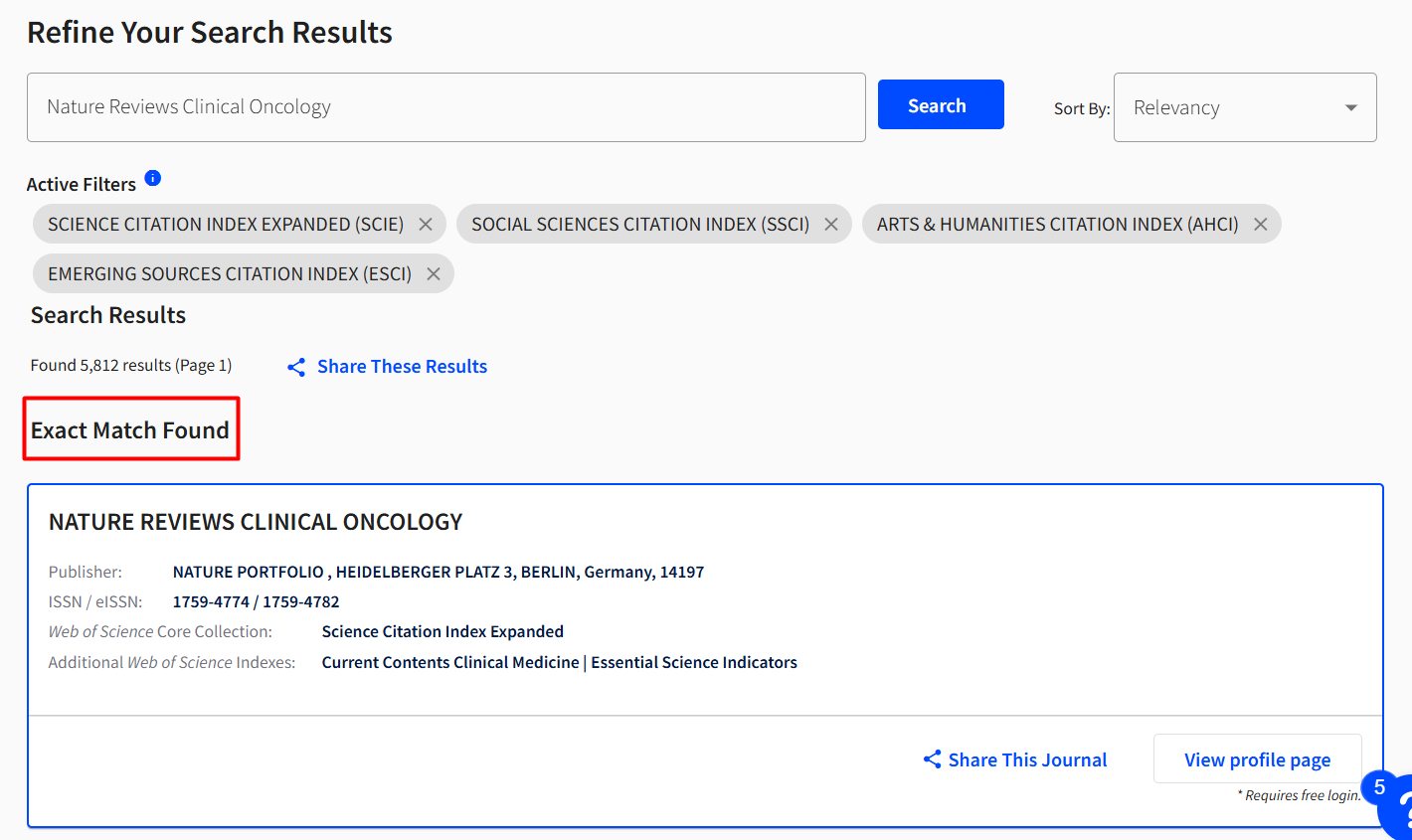
Task: Click the ISSN 1759-4774 value
Action: [x=207, y=601]
